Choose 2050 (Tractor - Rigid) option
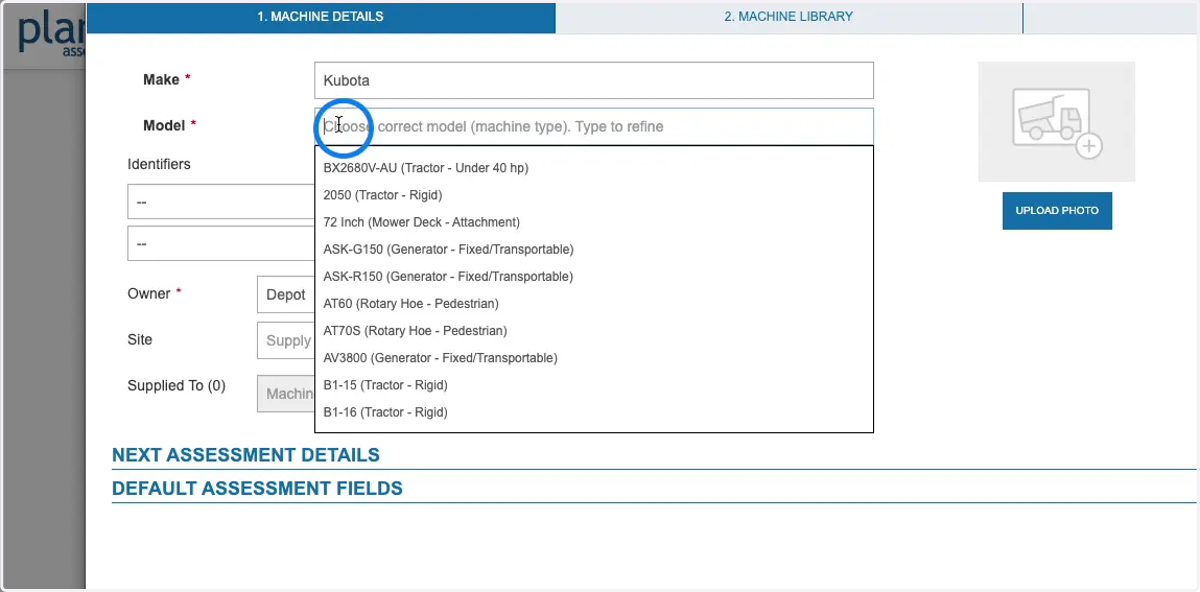 tap(594, 195)
